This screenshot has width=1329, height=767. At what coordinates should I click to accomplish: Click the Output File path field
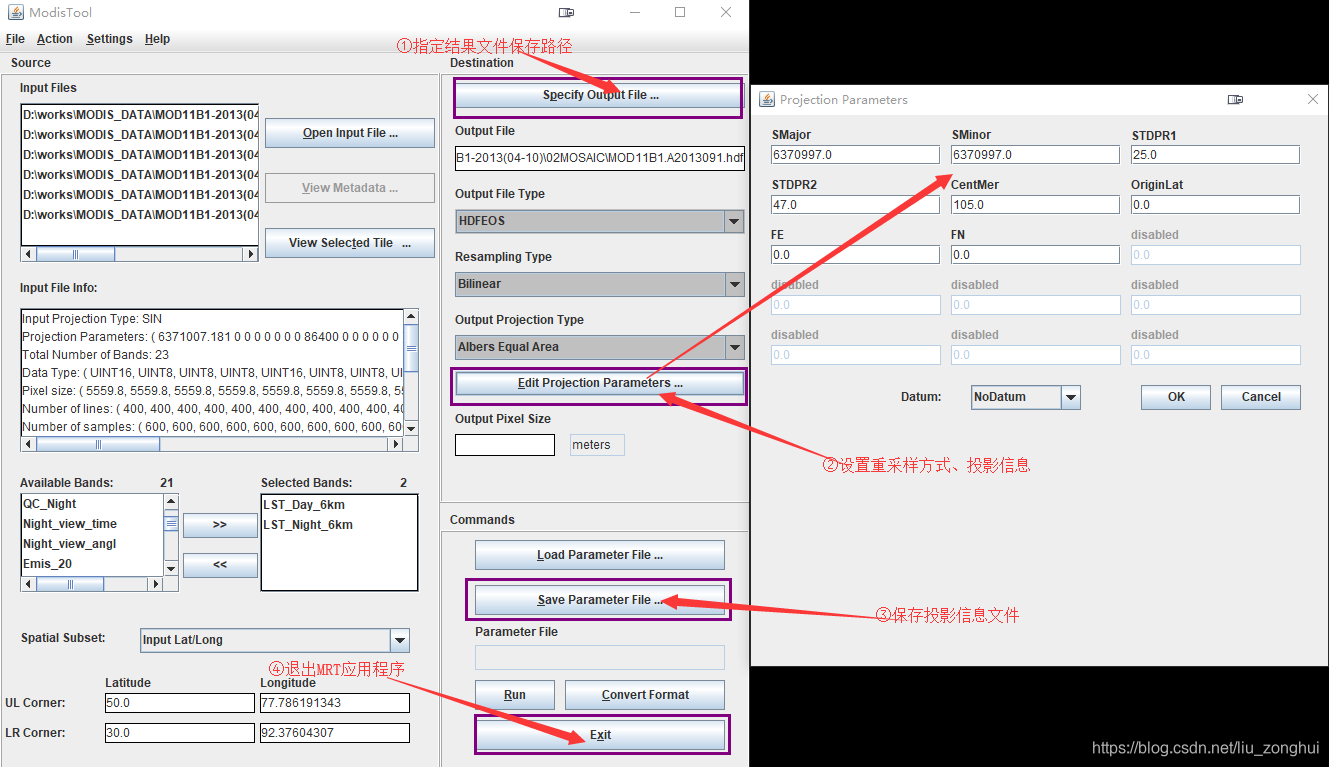click(600, 158)
